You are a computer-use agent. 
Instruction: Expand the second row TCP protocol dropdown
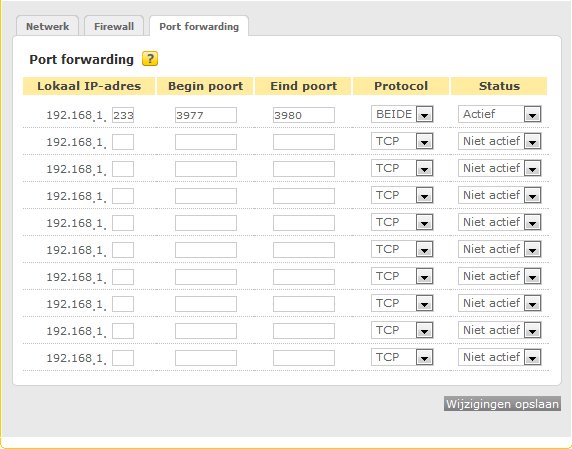[x=402, y=141]
